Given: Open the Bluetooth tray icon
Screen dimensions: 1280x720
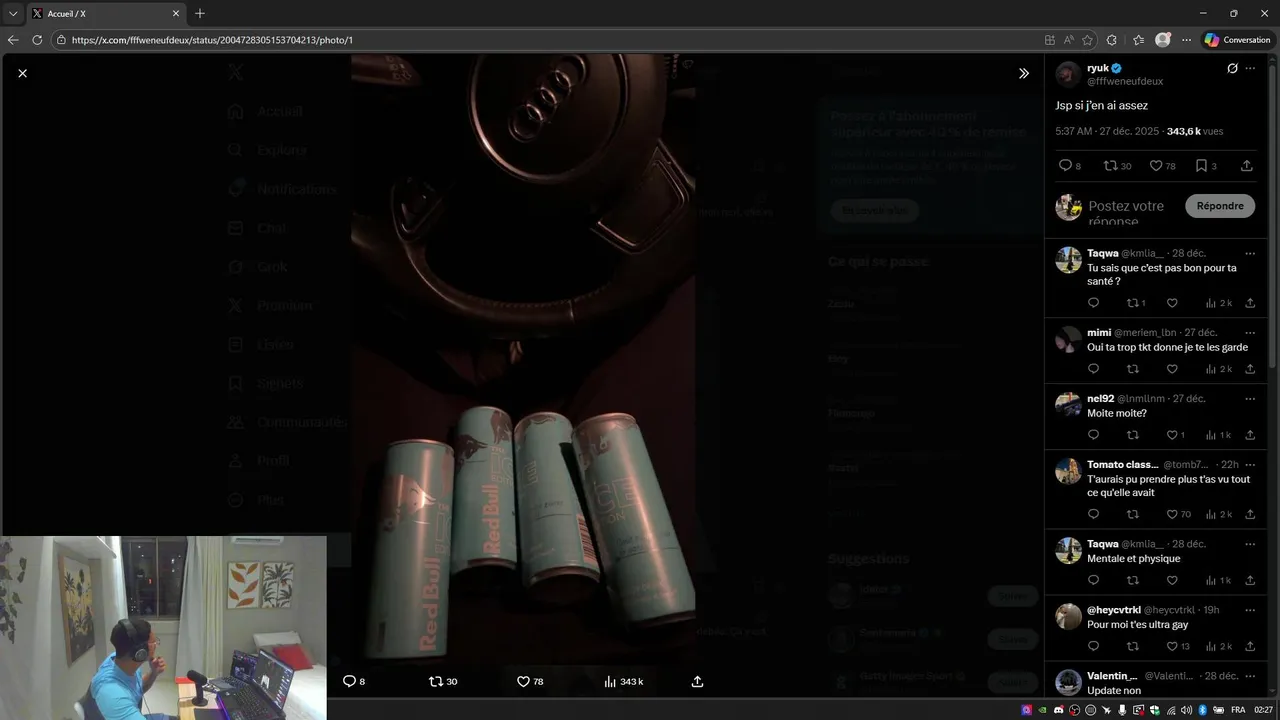Looking at the screenshot, I should [x=1203, y=710].
